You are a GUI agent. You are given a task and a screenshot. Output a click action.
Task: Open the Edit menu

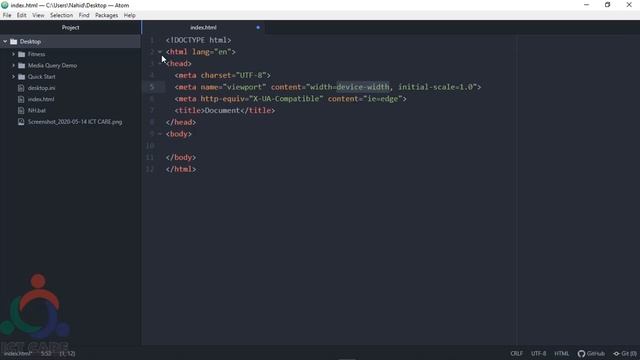click(22, 15)
